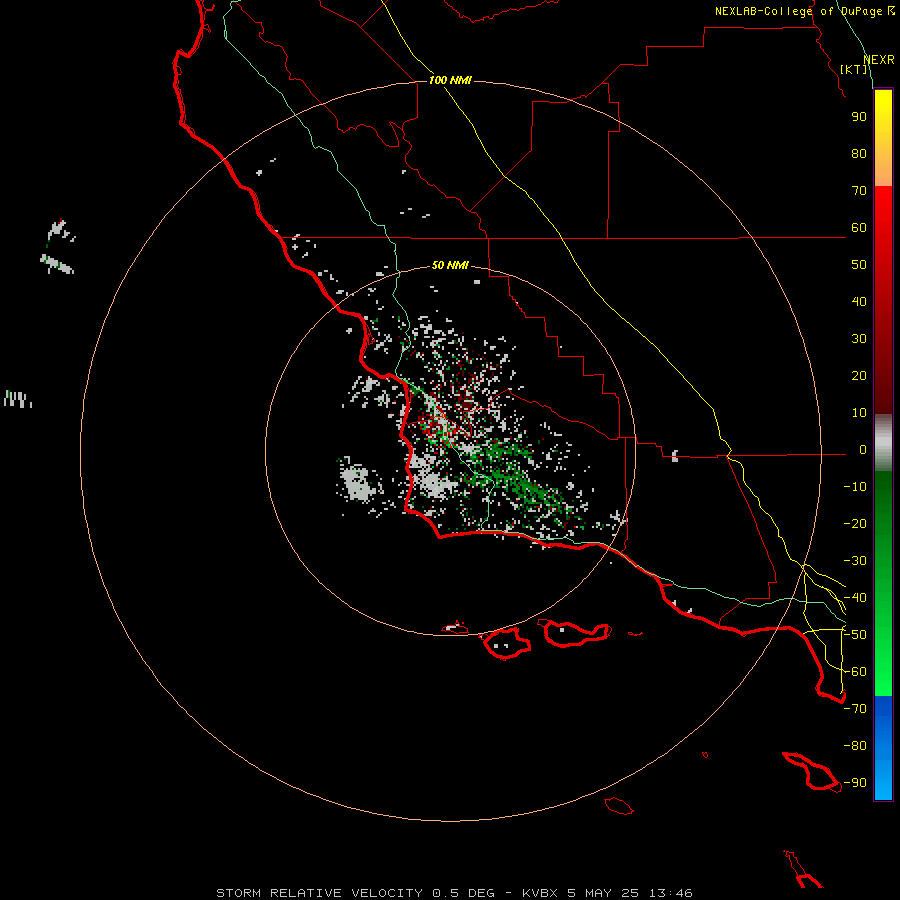The width and height of the screenshot is (900, 900).
Task: Click the -80 knot scale value
Action: (855, 746)
